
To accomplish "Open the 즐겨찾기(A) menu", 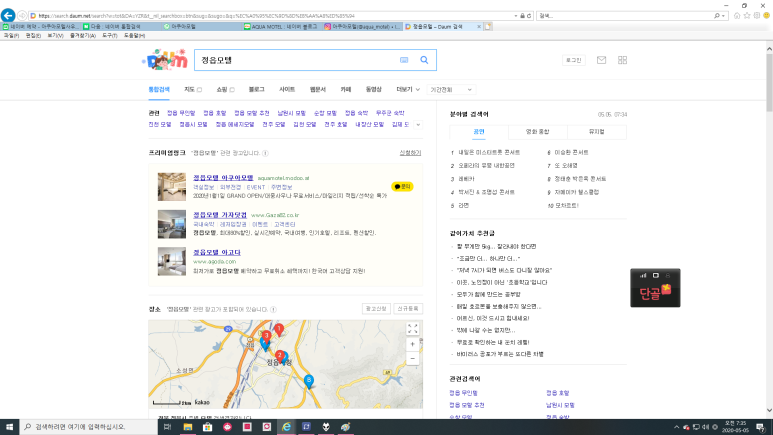I will (83, 36).
